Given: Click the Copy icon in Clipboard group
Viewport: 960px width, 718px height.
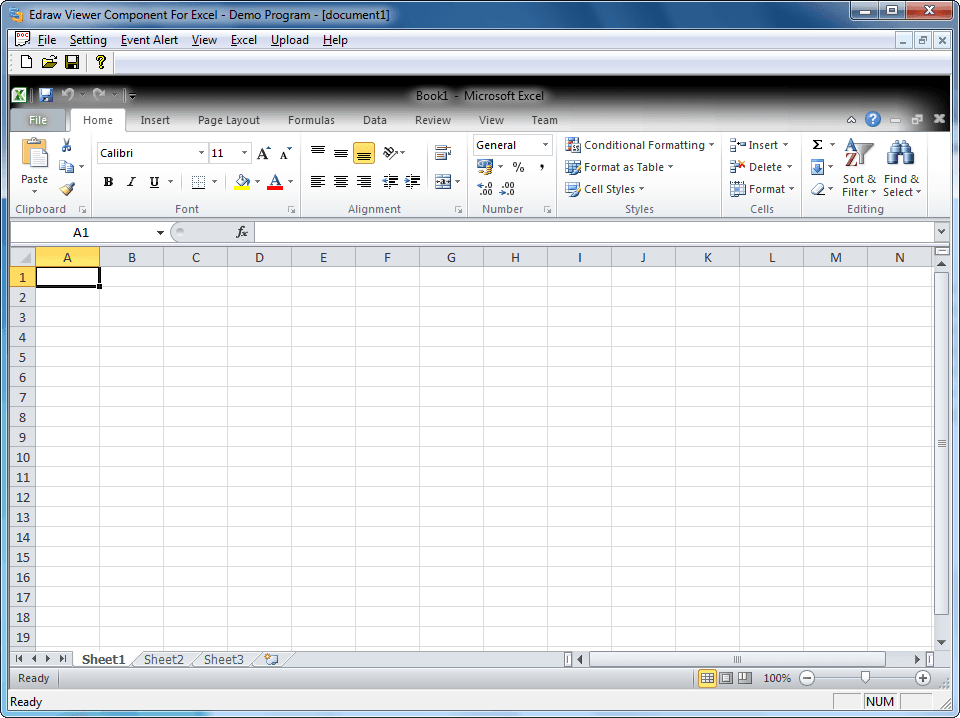Looking at the screenshot, I should (67, 167).
